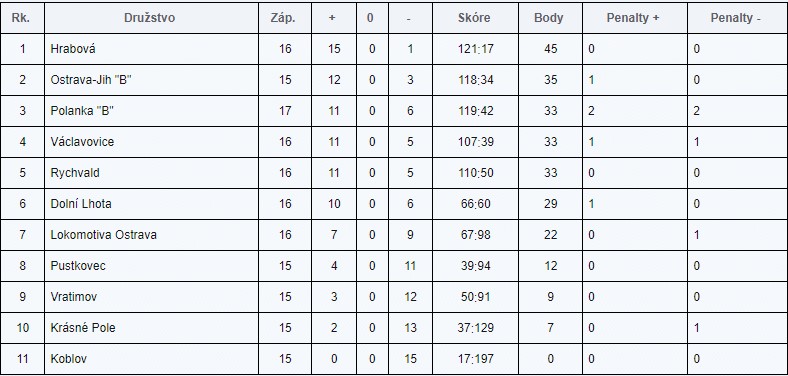Click the Rk. column header
This screenshot has width=788, height=376.
21,18
